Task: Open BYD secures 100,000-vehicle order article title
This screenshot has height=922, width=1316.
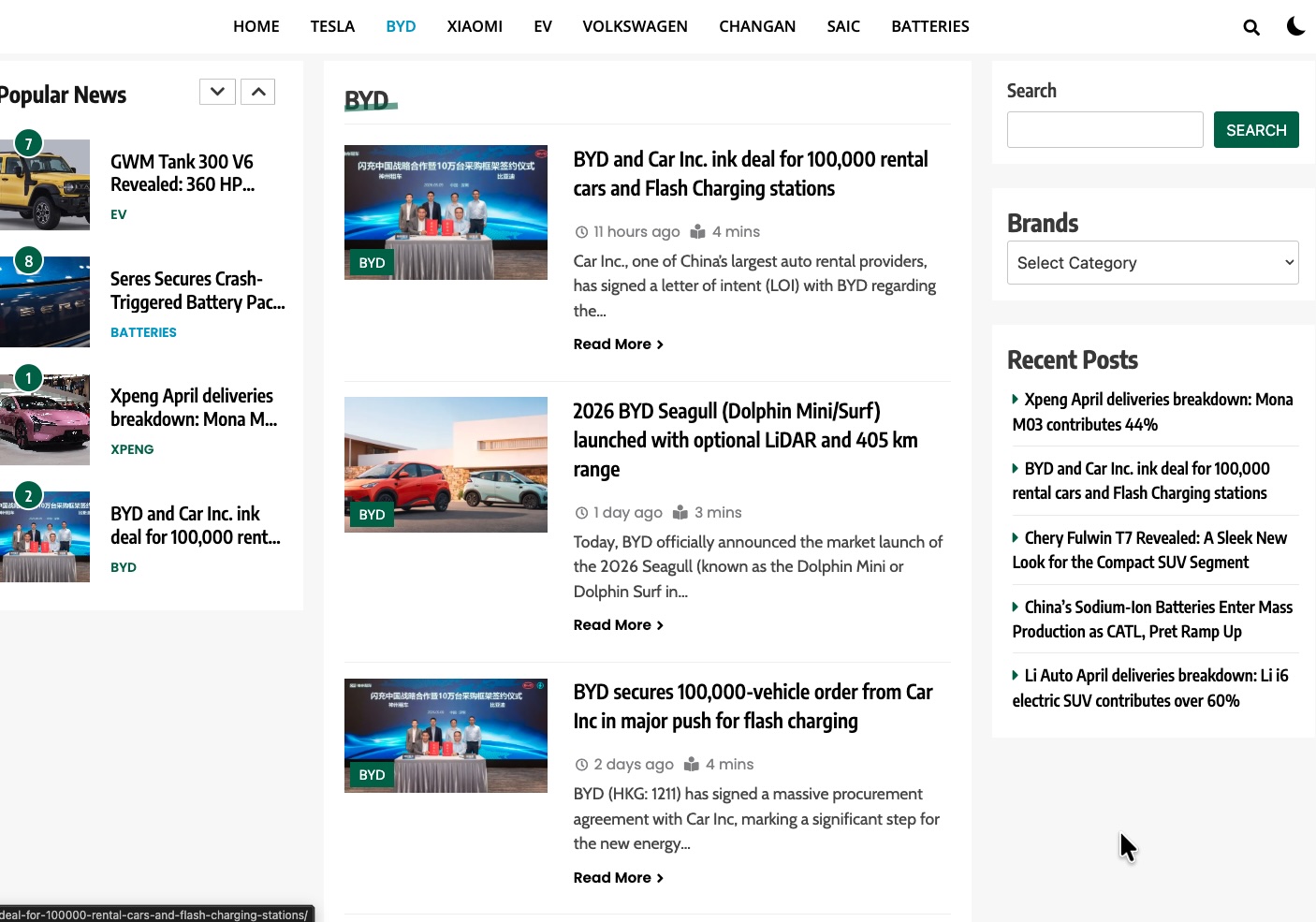Action: (x=753, y=707)
